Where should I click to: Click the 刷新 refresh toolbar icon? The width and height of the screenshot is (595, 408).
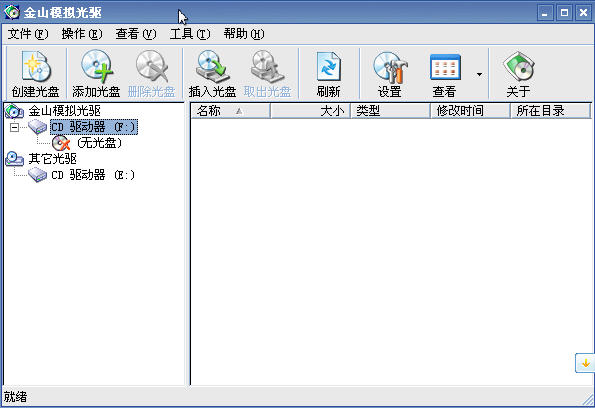click(329, 67)
